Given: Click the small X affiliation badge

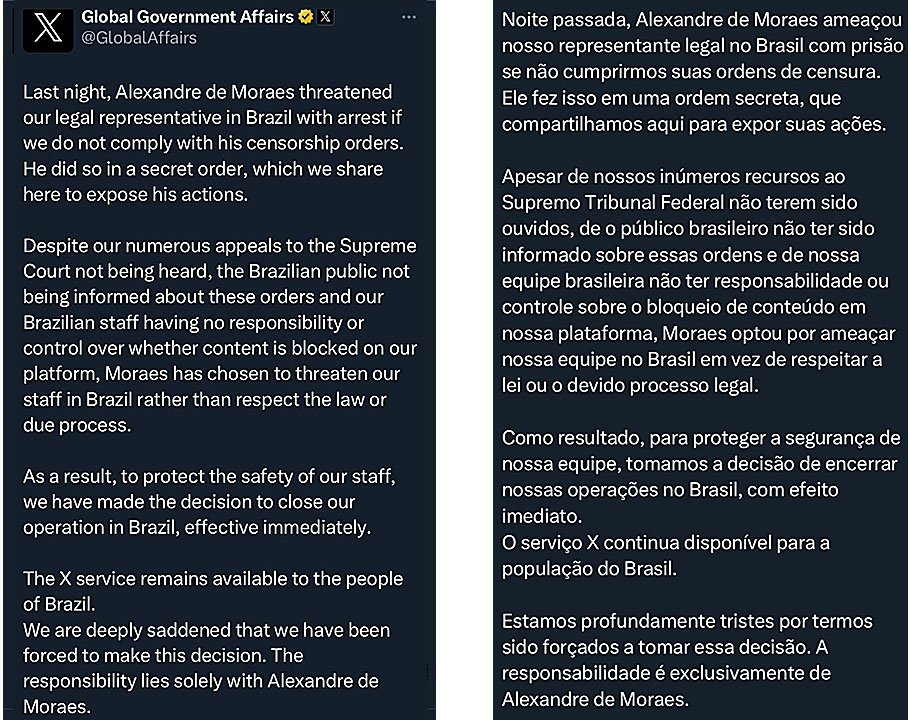Looking at the screenshot, I should point(325,17).
